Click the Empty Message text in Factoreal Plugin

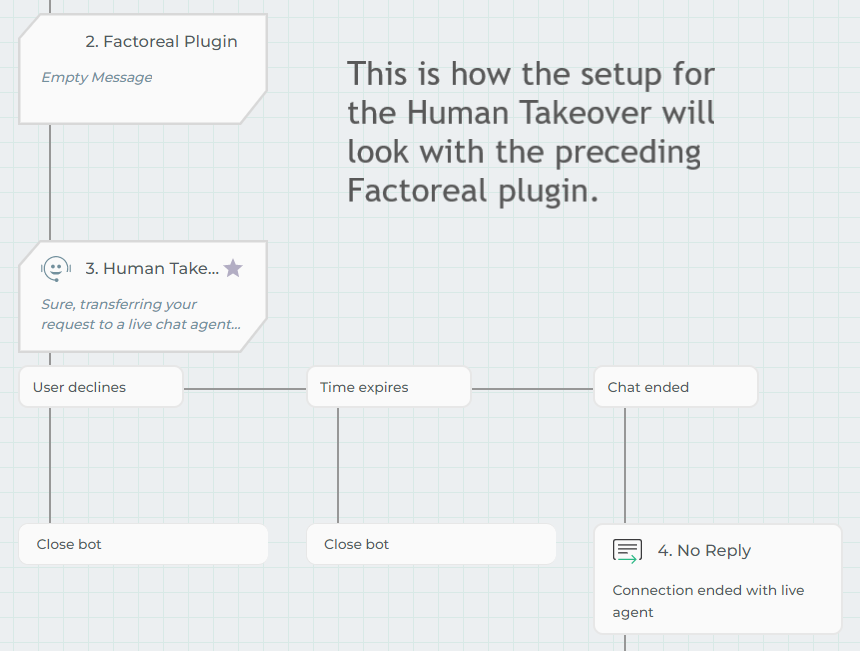pyautogui.click(x=96, y=77)
